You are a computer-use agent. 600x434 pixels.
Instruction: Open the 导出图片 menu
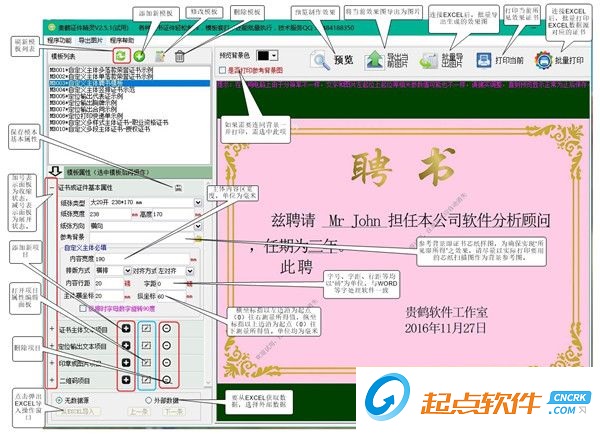(90, 40)
